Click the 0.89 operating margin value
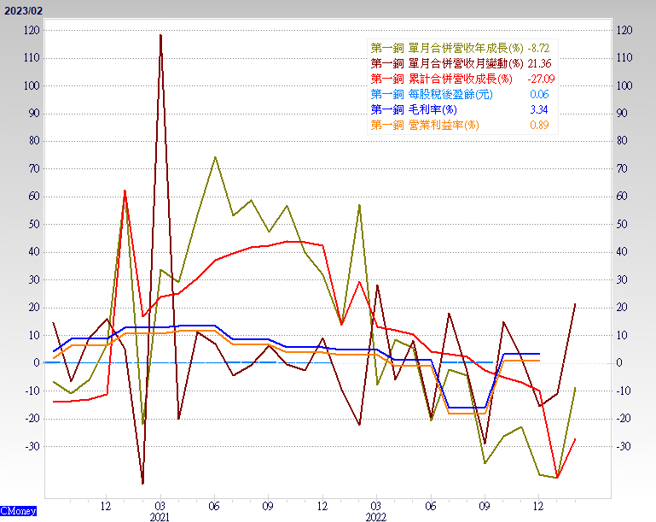This screenshot has width=656, height=522. pyautogui.click(x=539, y=125)
